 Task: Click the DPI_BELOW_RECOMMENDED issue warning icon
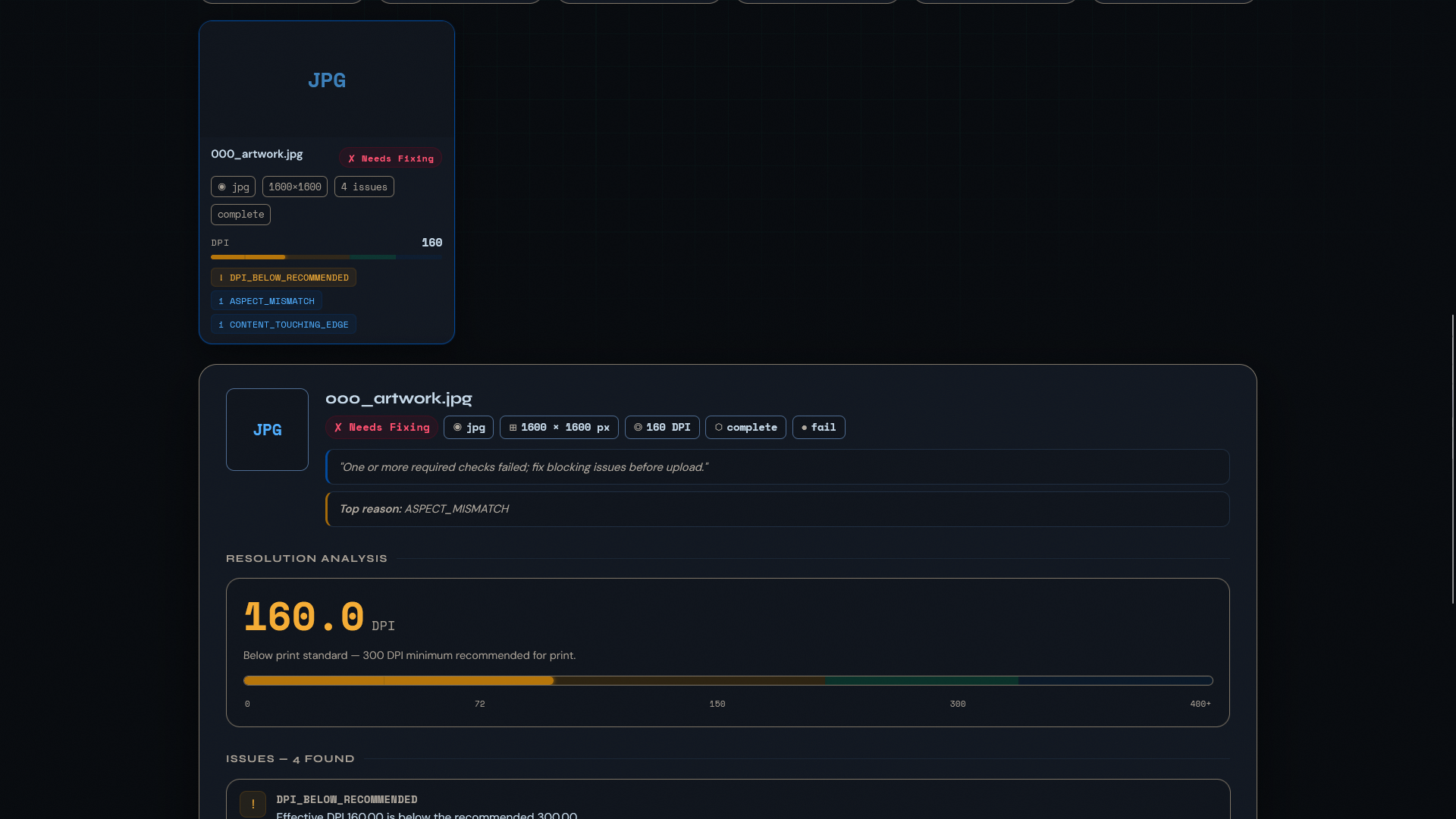[x=253, y=805]
